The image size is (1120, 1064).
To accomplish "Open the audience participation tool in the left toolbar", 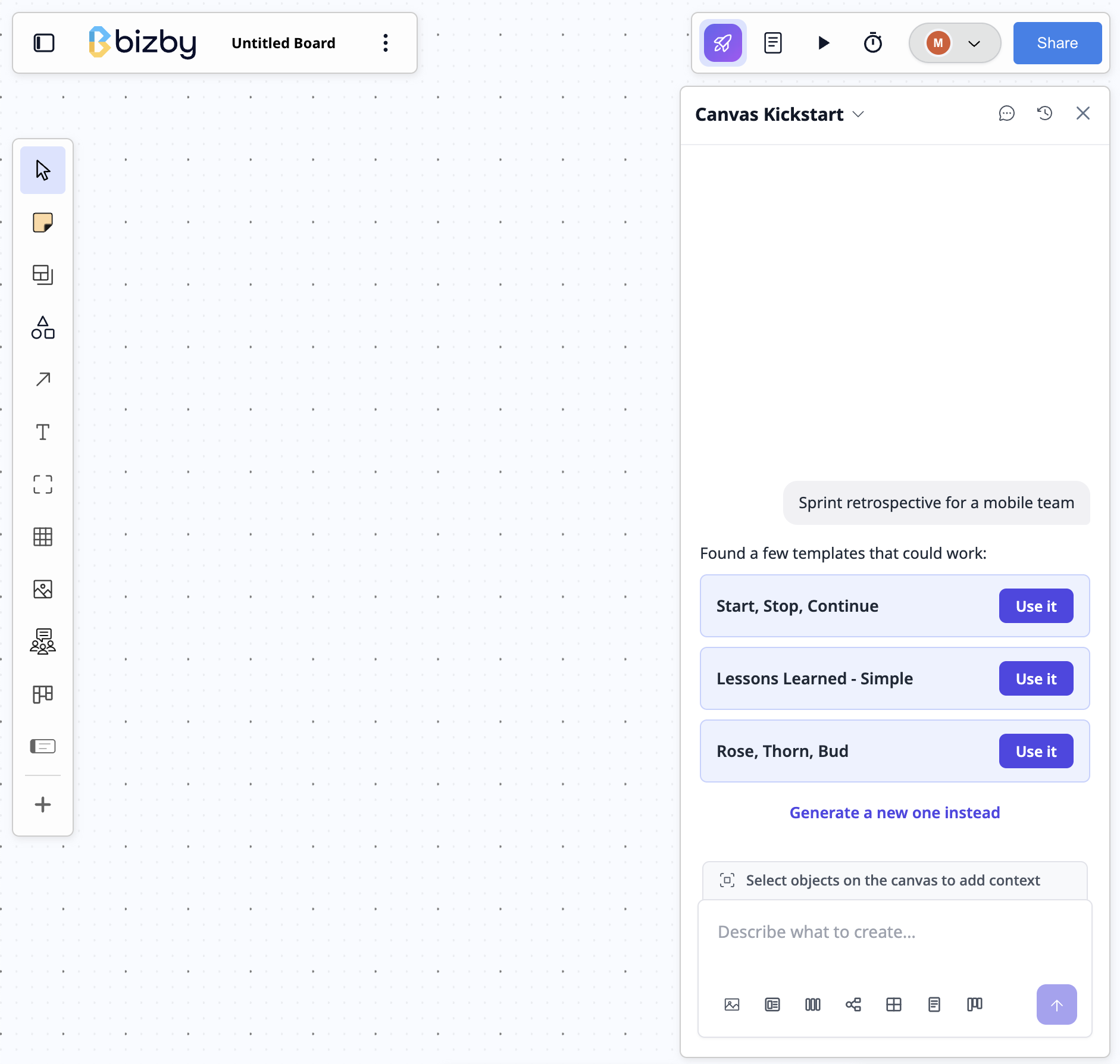I will point(43,641).
